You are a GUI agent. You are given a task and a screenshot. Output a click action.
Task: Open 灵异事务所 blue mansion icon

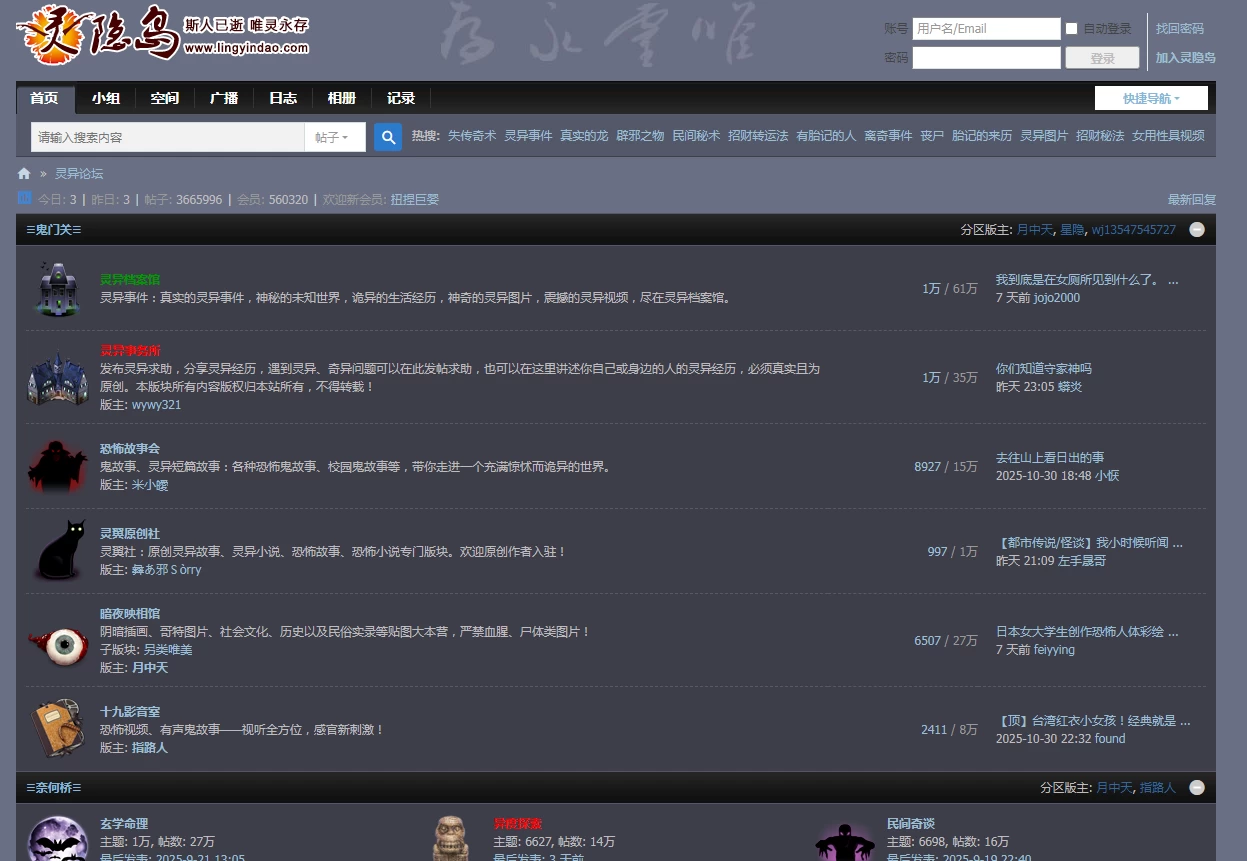click(58, 378)
